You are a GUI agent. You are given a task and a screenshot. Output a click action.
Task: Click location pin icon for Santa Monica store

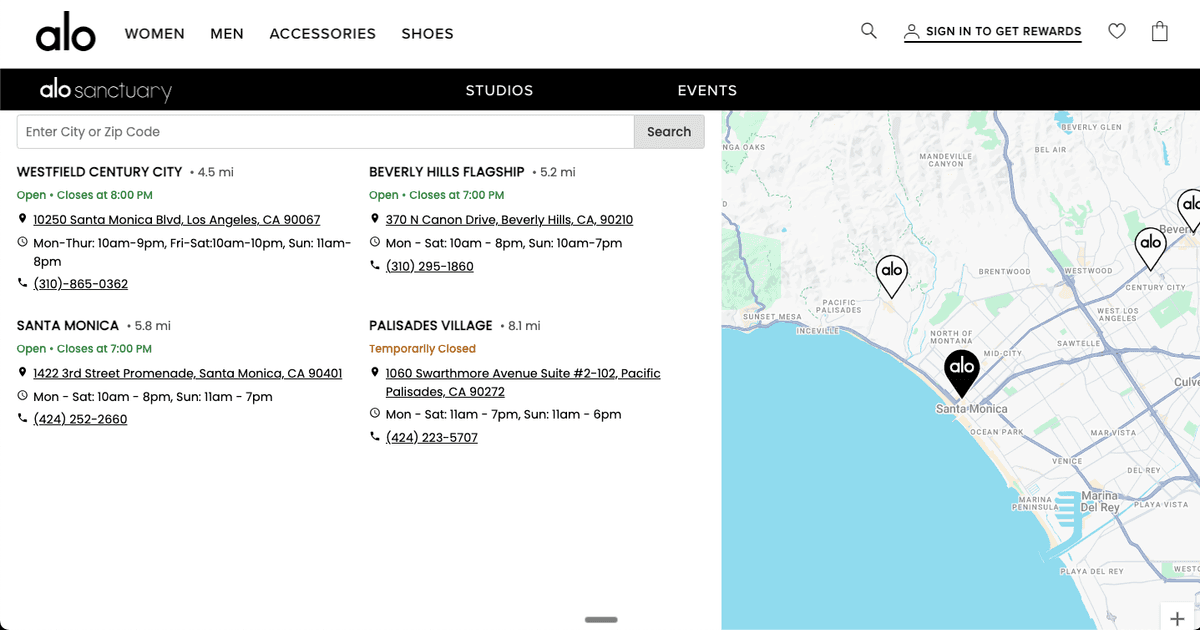[x=23, y=373]
